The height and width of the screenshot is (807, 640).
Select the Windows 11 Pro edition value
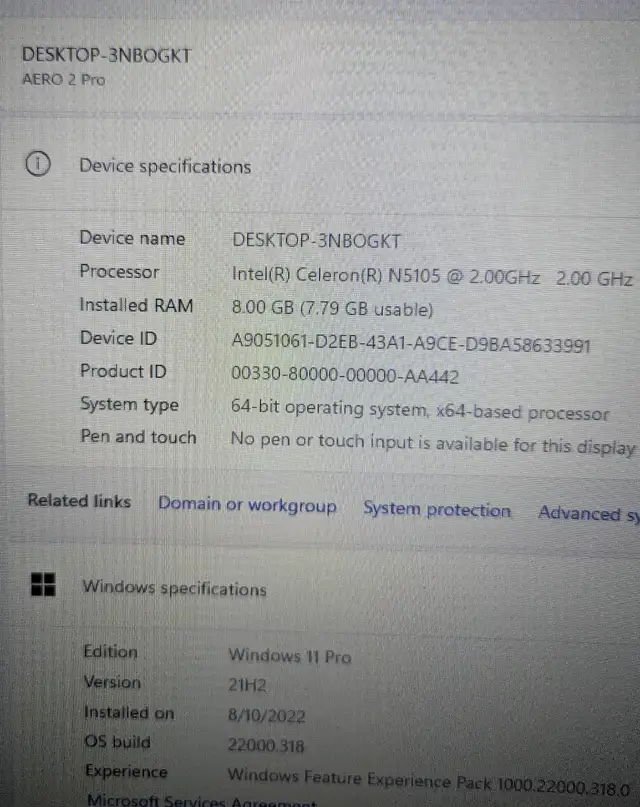pos(290,656)
